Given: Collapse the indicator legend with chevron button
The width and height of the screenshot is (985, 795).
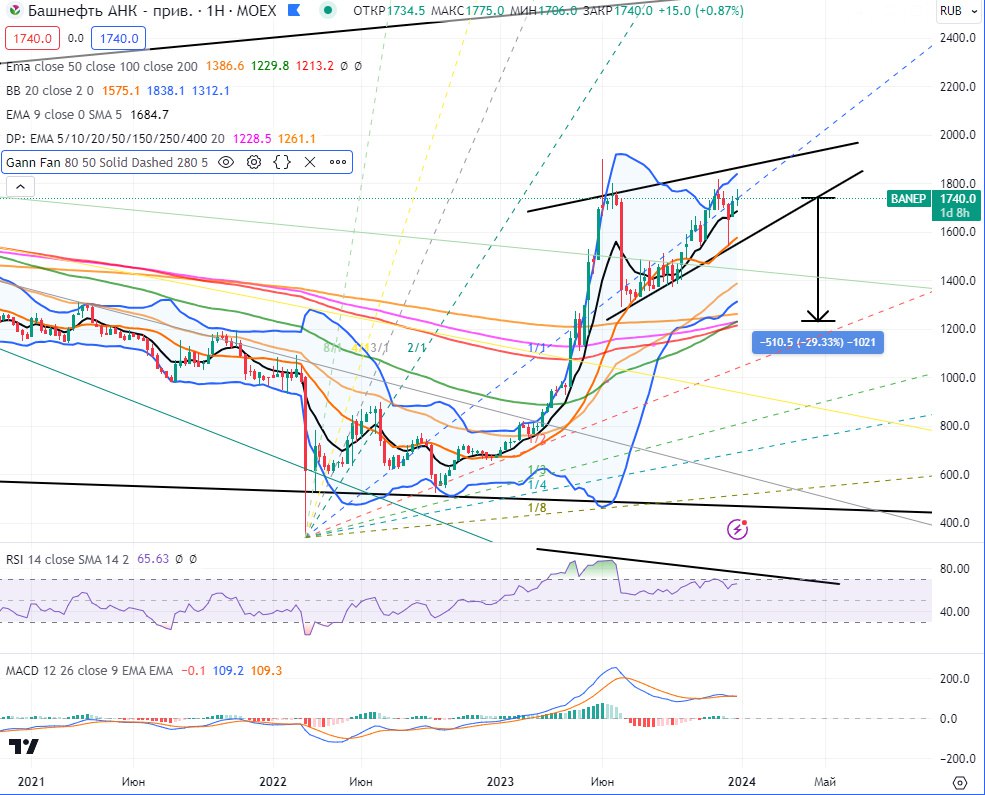Looking at the screenshot, I should [20, 187].
